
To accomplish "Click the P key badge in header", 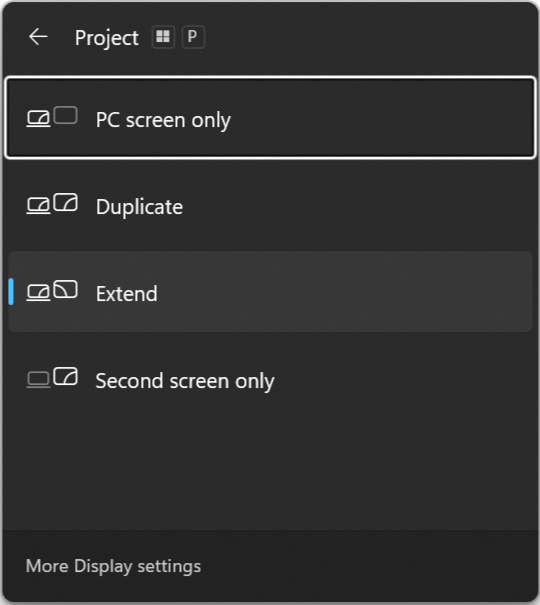I will pyautogui.click(x=193, y=37).
